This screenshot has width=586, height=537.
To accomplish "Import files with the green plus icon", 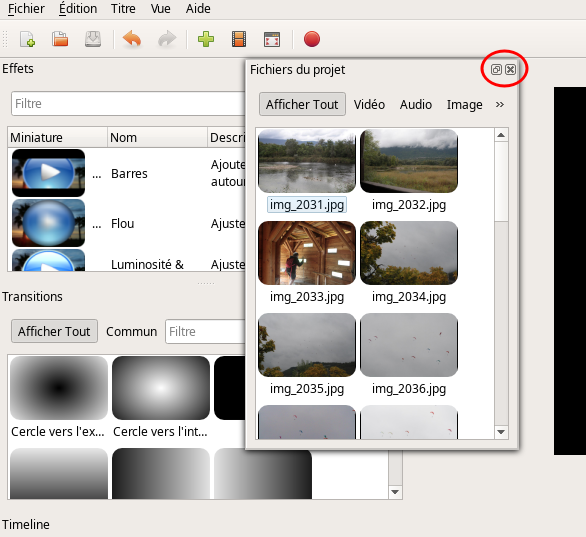I will [x=206, y=39].
